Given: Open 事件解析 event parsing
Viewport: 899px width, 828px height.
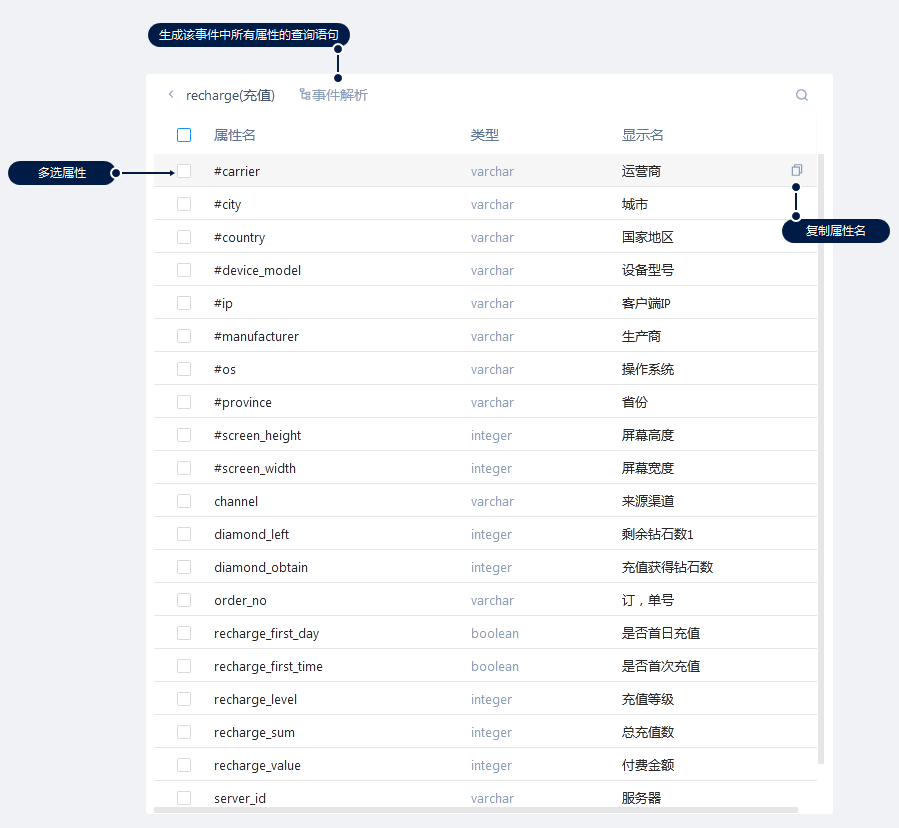Looking at the screenshot, I should click(334, 95).
